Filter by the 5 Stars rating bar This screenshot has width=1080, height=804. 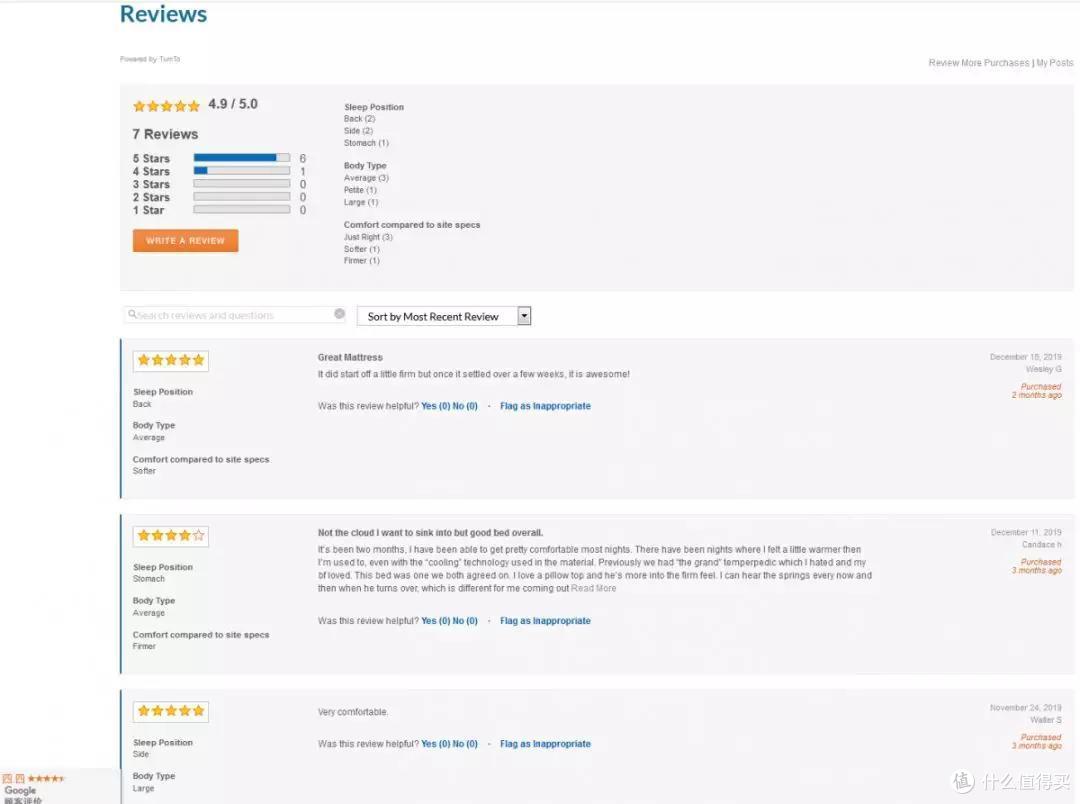[242, 158]
